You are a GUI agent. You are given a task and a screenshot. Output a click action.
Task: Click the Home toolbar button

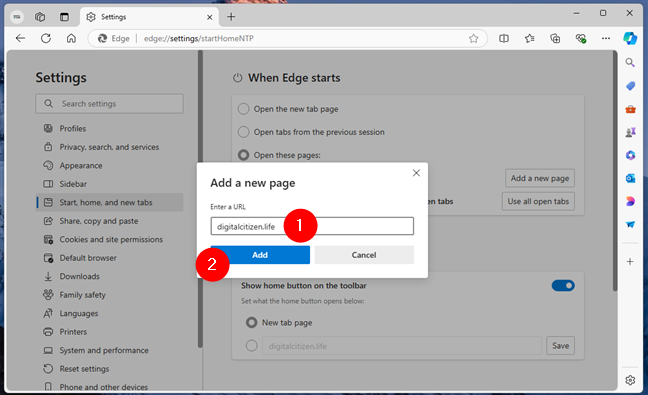click(71, 38)
